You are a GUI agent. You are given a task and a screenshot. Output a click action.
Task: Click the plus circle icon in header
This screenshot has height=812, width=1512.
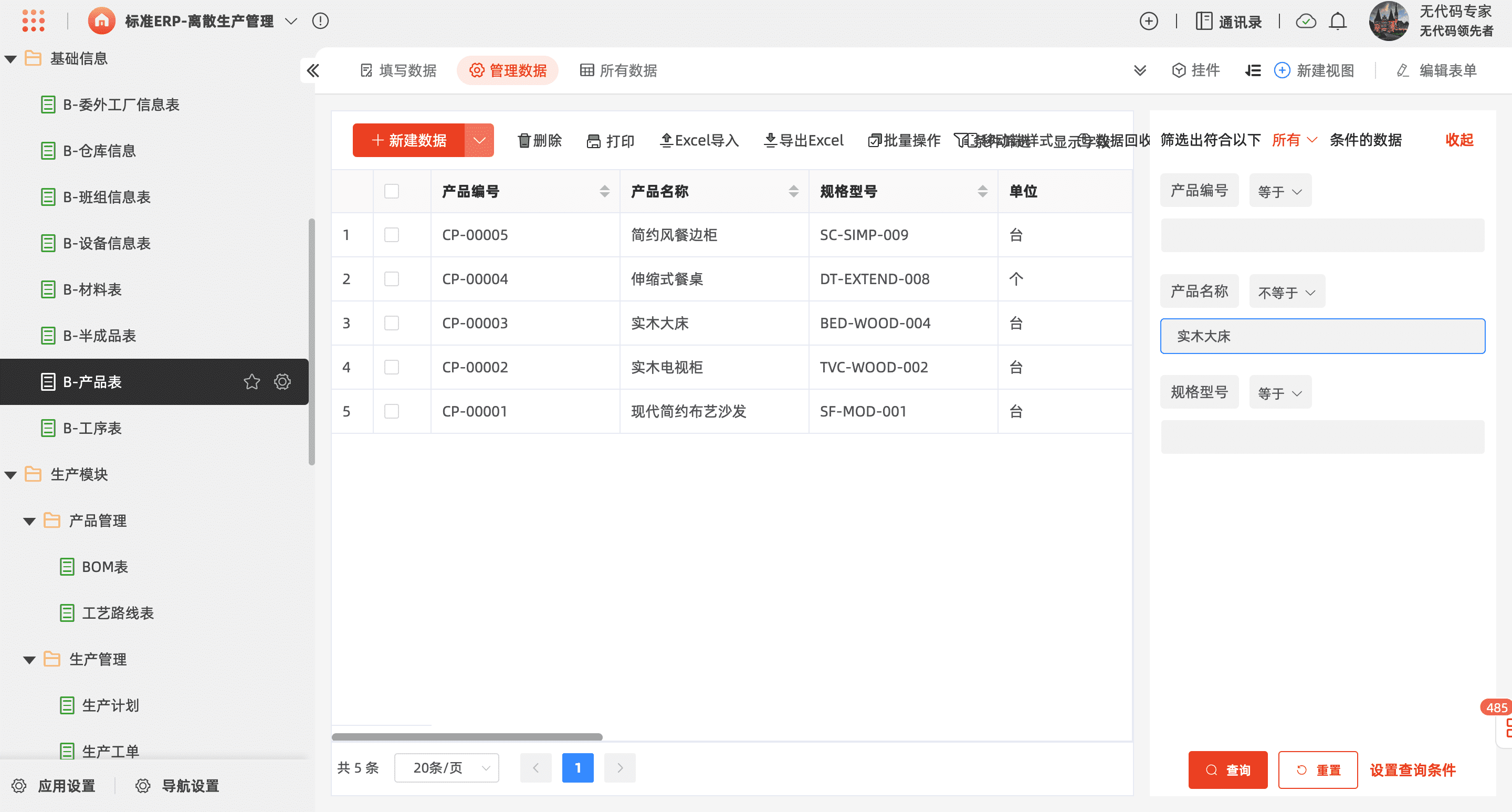1149,22
